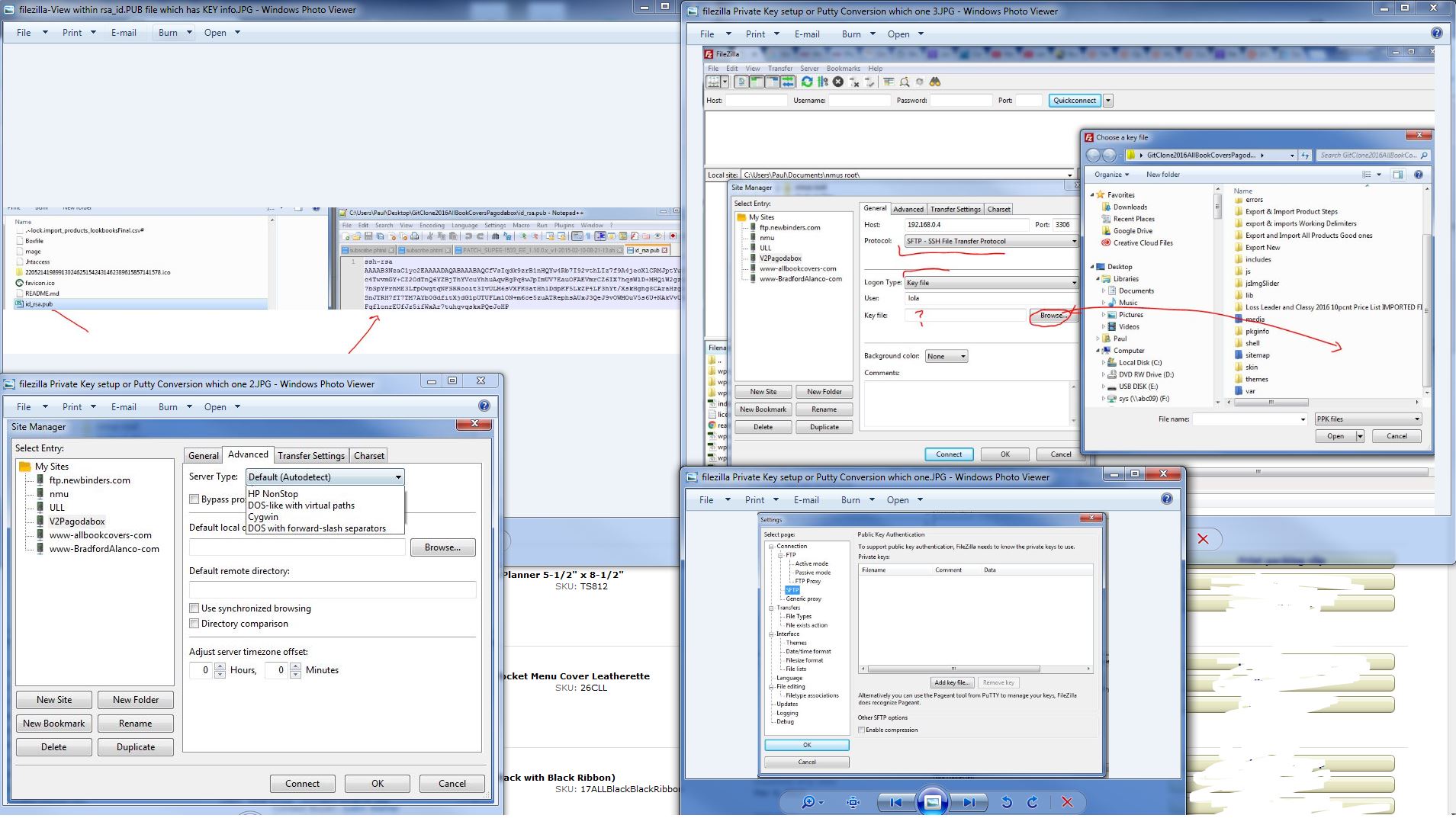Click E-mail in the 'which one 2.JPG' window
1456x828 pixels.
coord(124,407)
